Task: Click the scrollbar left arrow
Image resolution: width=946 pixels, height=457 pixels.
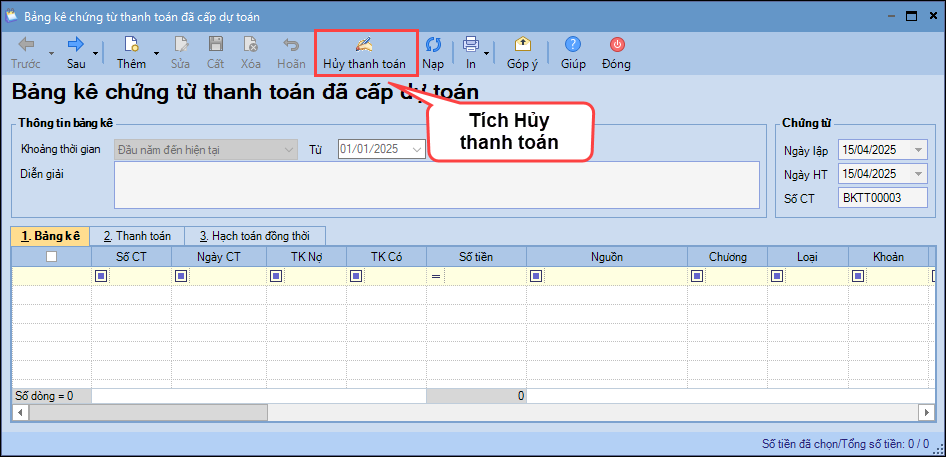Action: [x=20, y=412]
